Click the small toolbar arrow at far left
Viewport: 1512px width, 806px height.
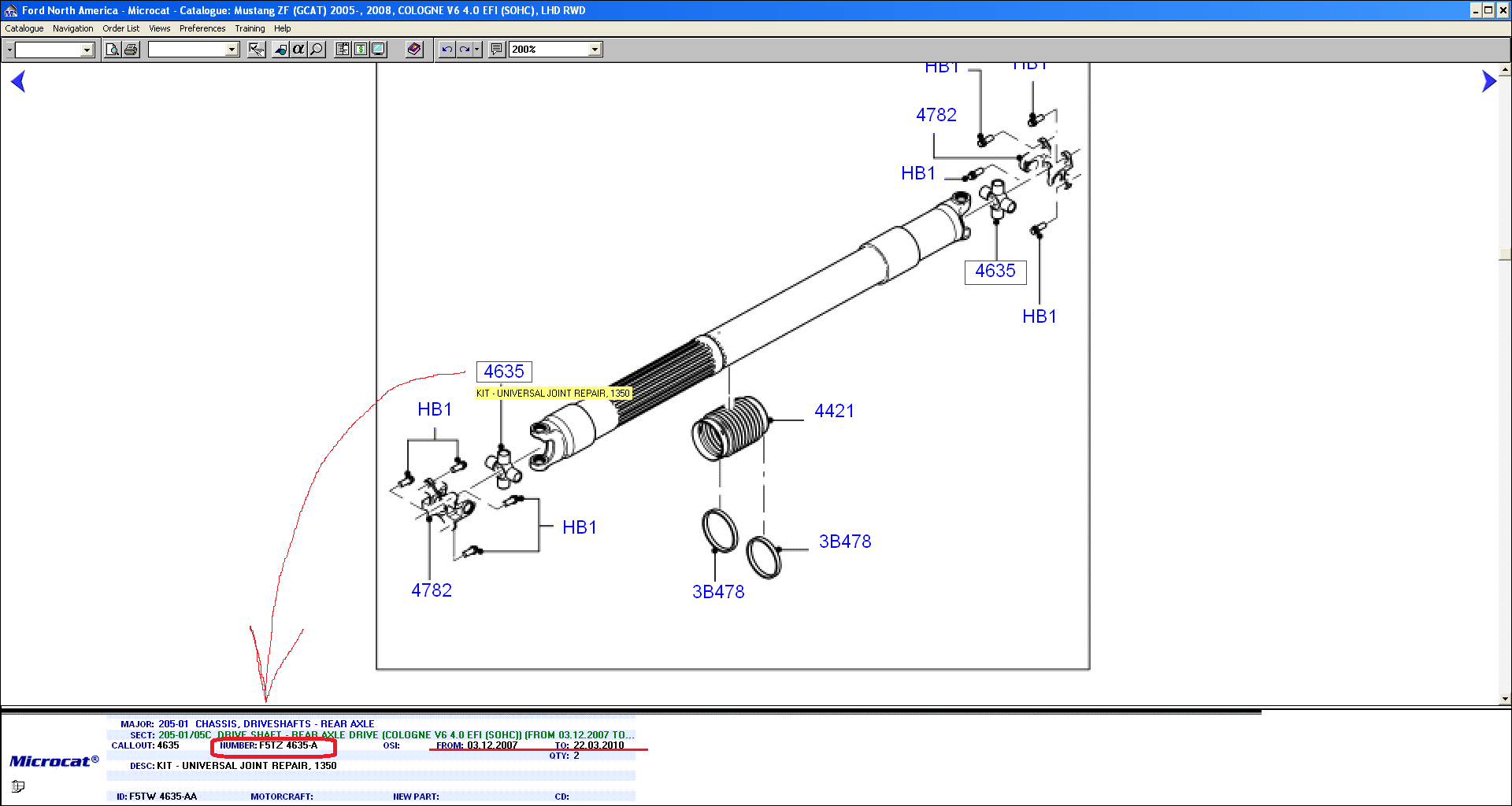(9, 50)
